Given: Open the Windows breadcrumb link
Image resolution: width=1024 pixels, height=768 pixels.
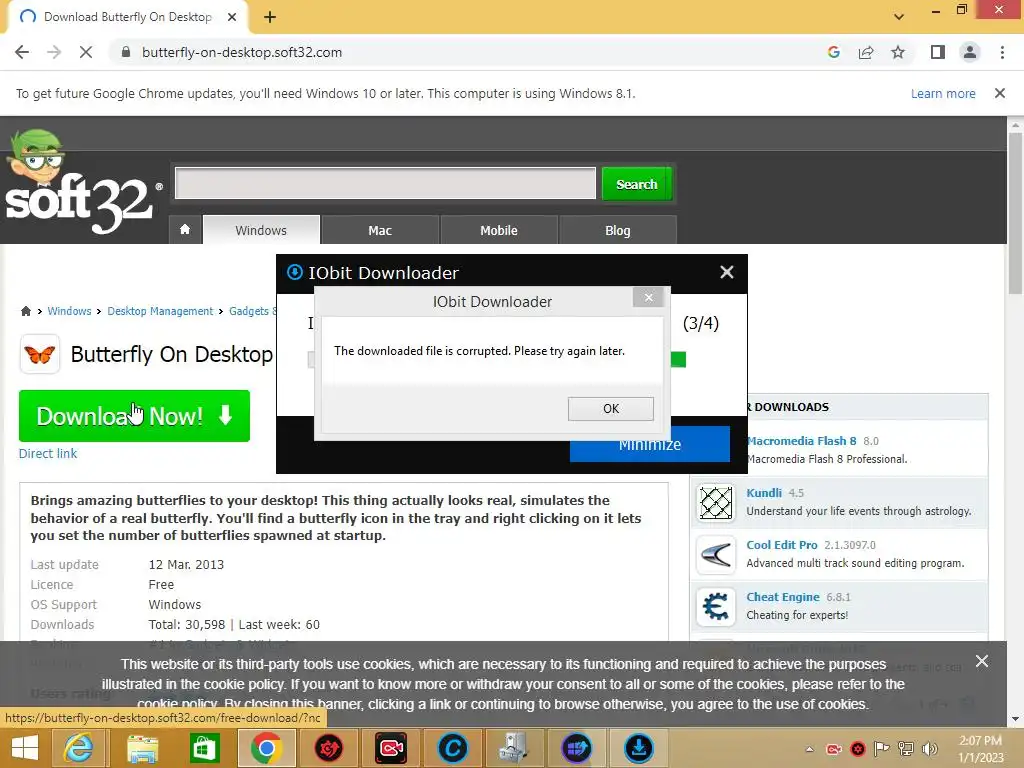Looking at the screenshot, I should [69, 311].
